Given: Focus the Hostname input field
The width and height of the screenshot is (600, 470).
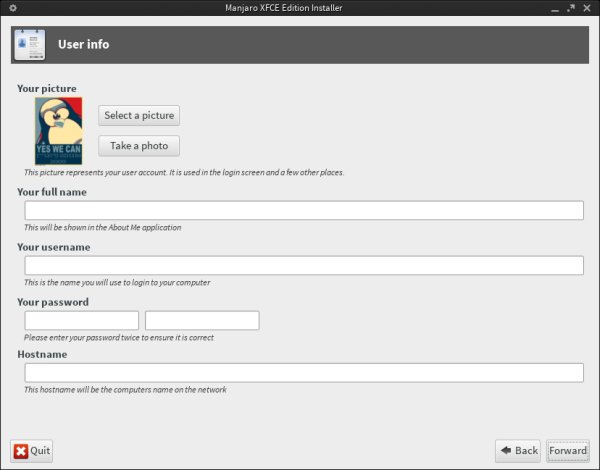Looking at the screenshot, I should [304, 372].
